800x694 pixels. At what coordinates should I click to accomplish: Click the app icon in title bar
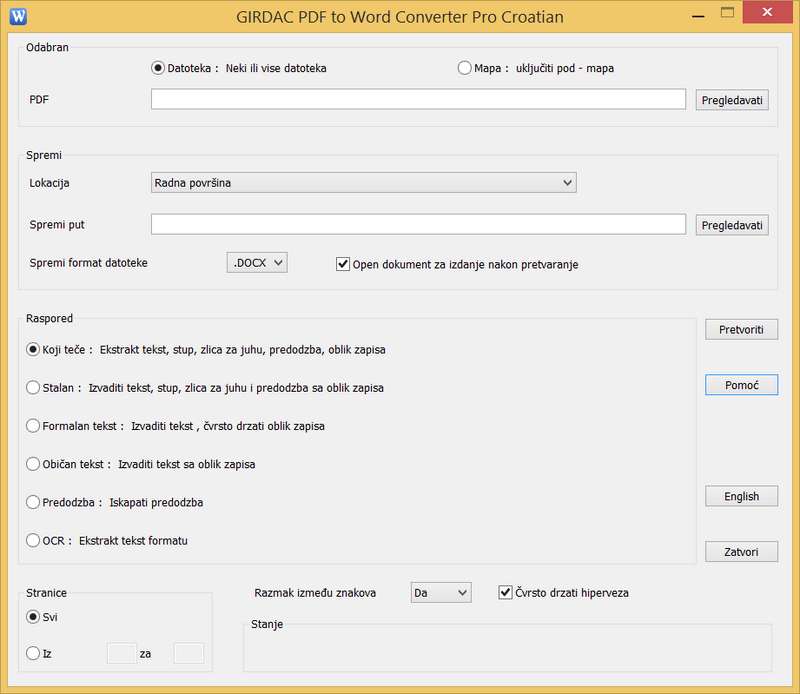tap(18, 16)
